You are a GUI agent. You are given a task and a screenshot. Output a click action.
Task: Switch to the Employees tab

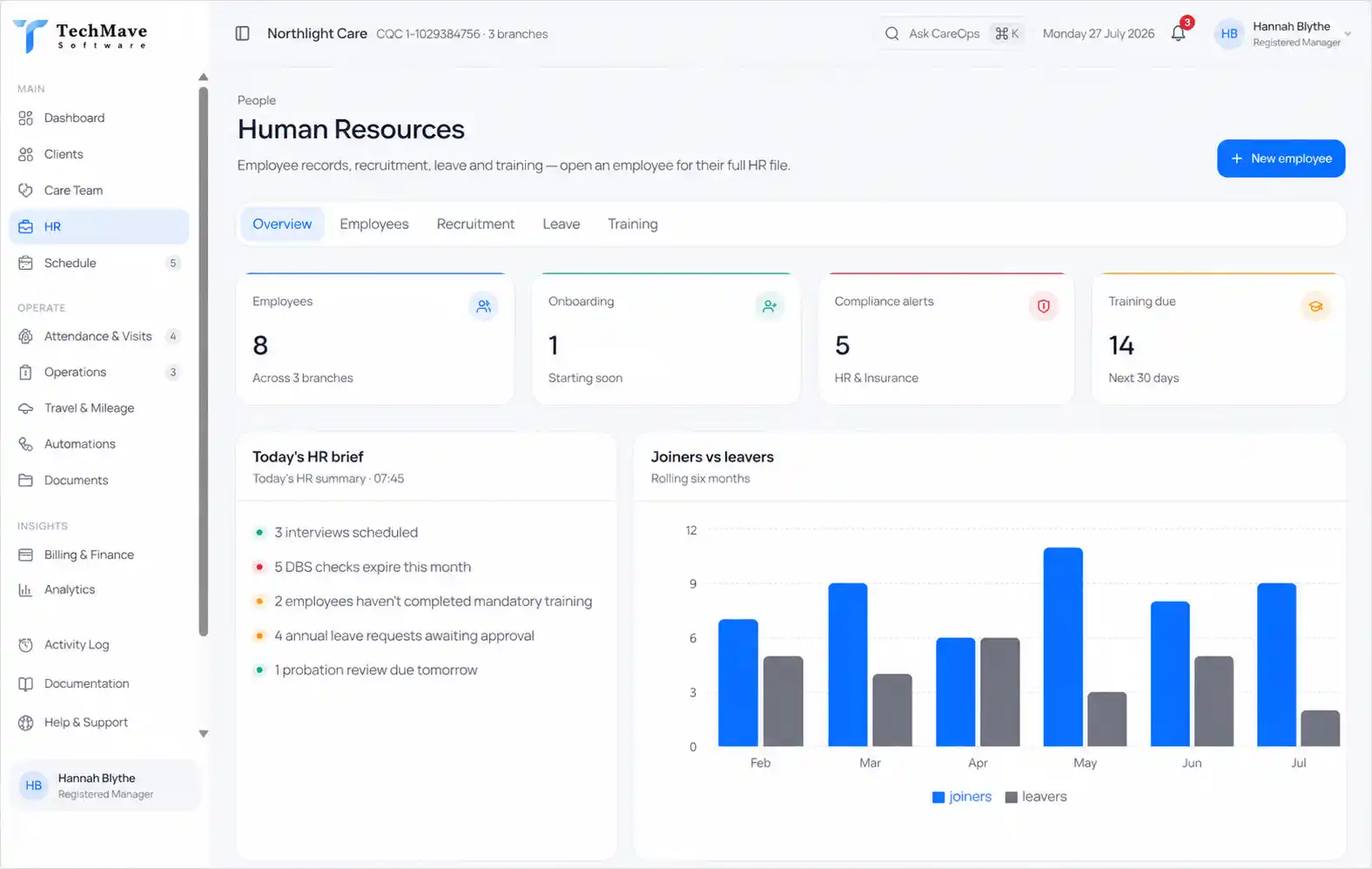tap(374, 224)
